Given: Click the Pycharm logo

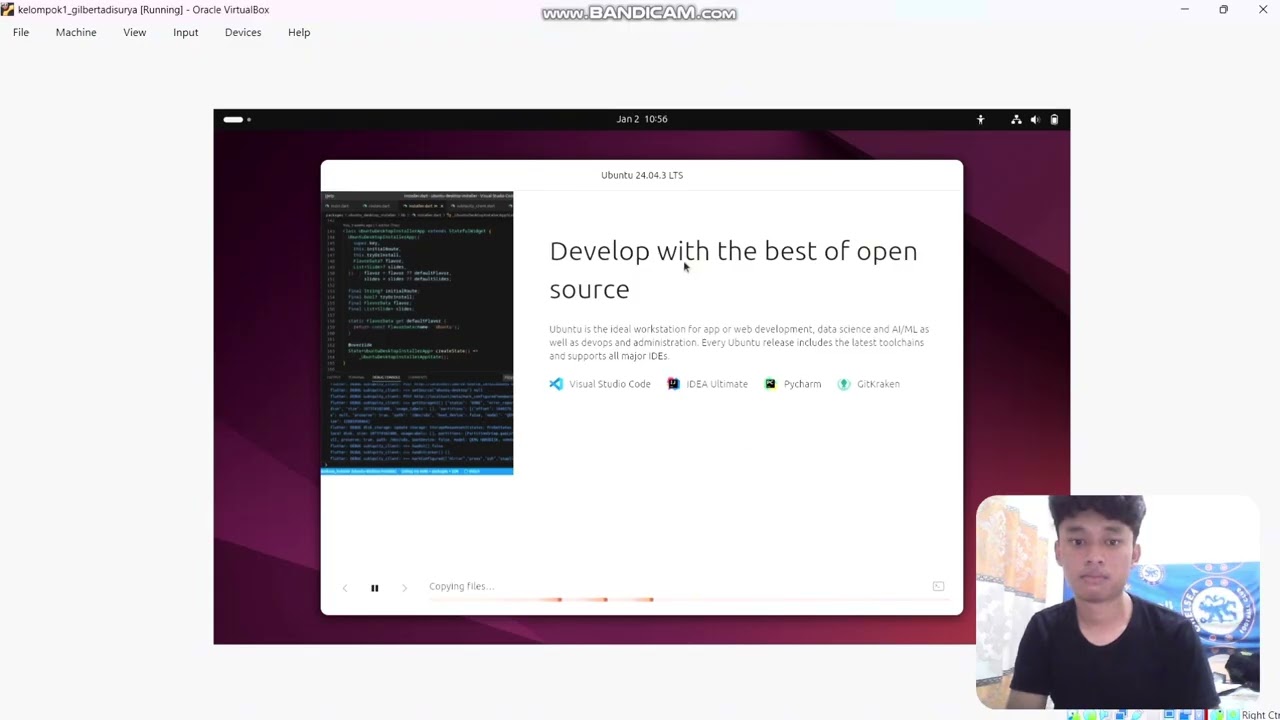Looking at the screenshot, I should point(770,384).
